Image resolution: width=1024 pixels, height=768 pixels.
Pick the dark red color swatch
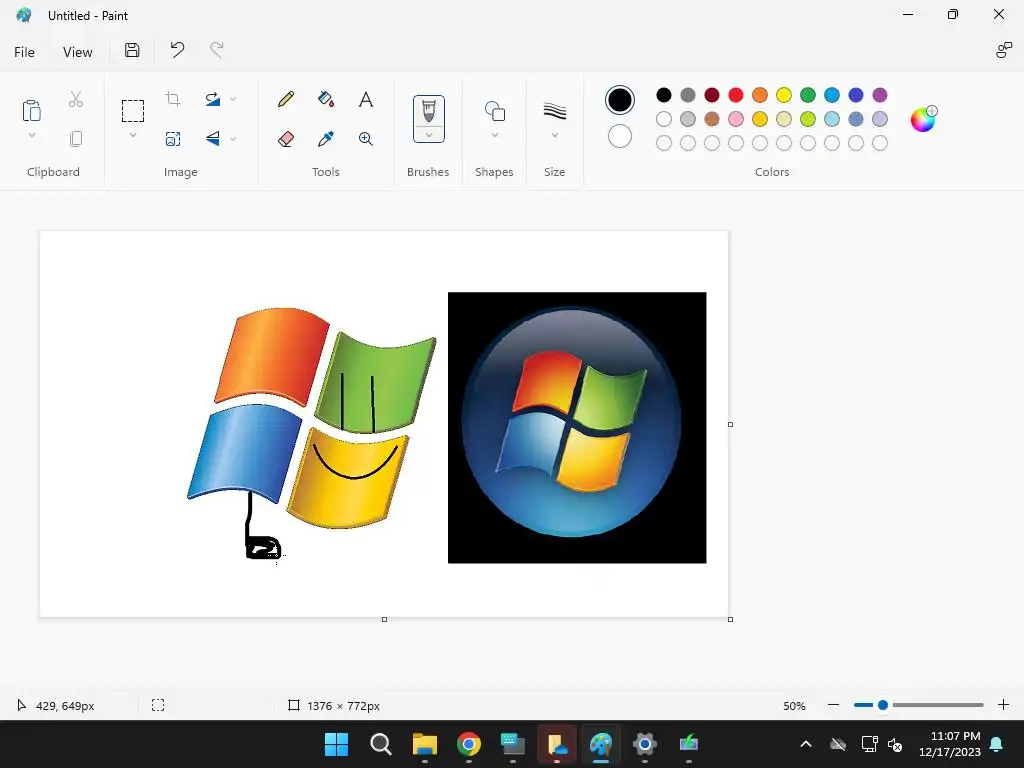712,95
